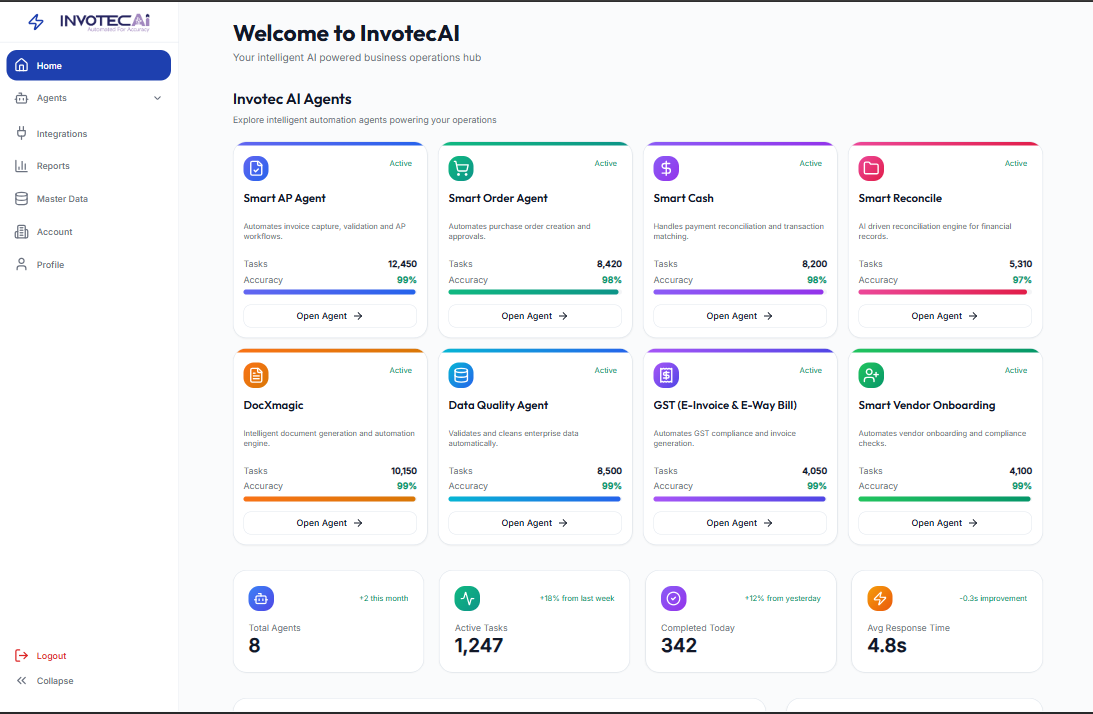The image size is (1093, 714).
Task: Click the Total Agents robot icon
Action: [261, 598]
